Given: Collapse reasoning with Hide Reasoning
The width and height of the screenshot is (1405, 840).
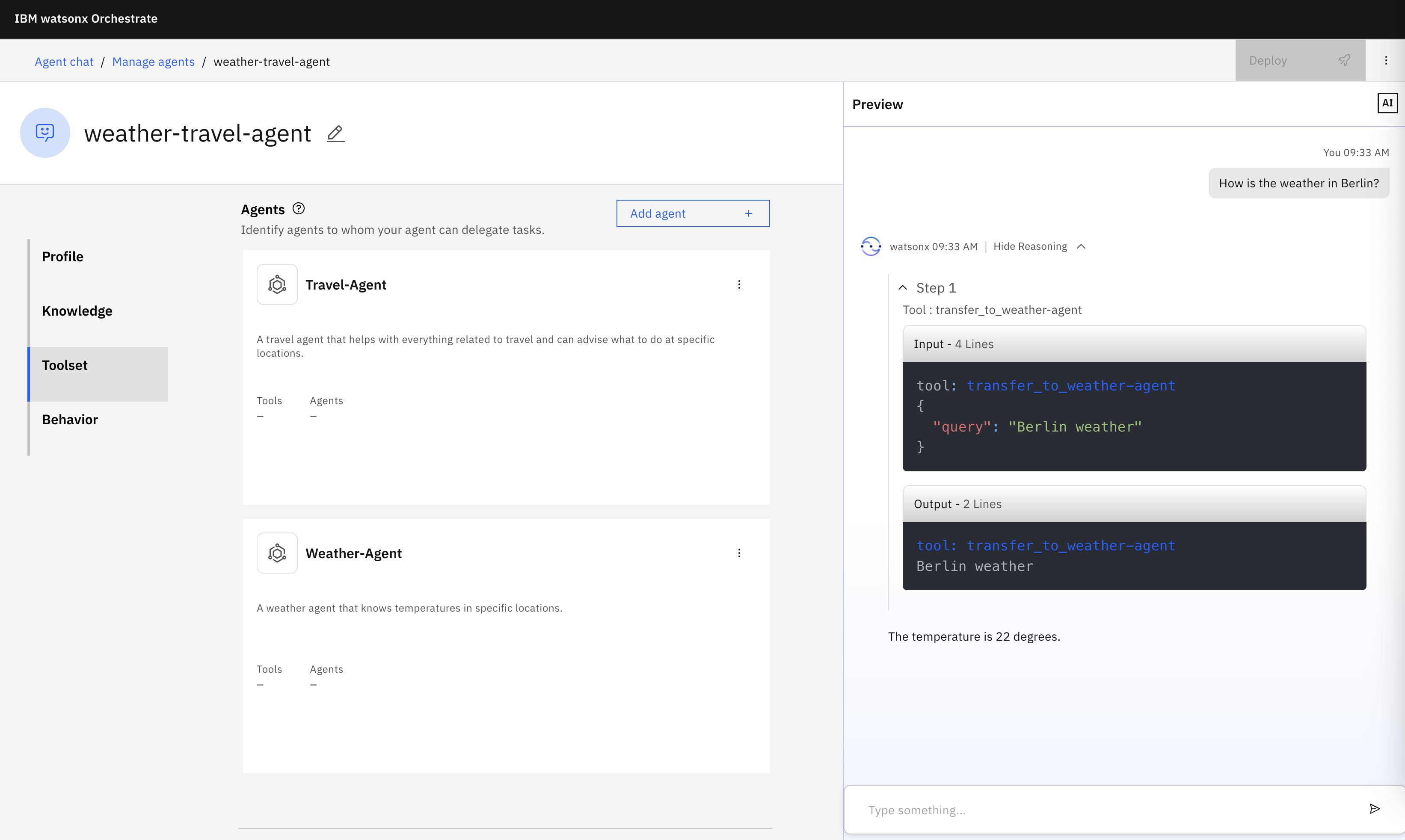Looking at the screenshot, I should pos(1039,246).
